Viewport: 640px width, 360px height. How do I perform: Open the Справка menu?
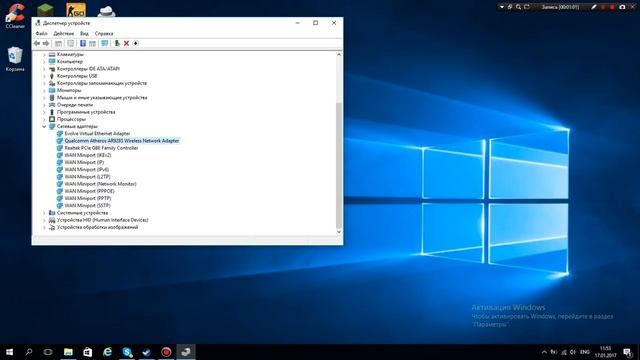(x=104, y=33)
